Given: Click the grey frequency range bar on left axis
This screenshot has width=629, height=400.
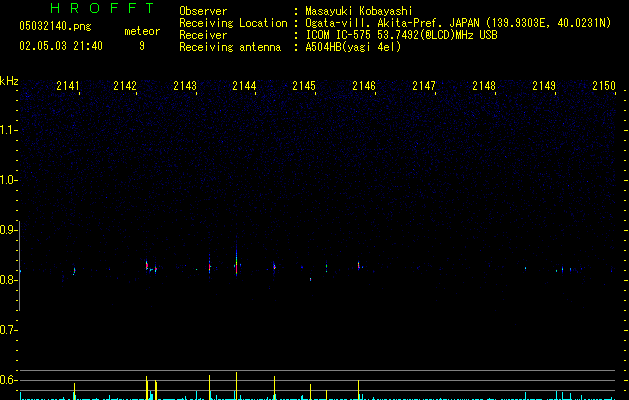Looking at the screenshot, I should (19, 266).
